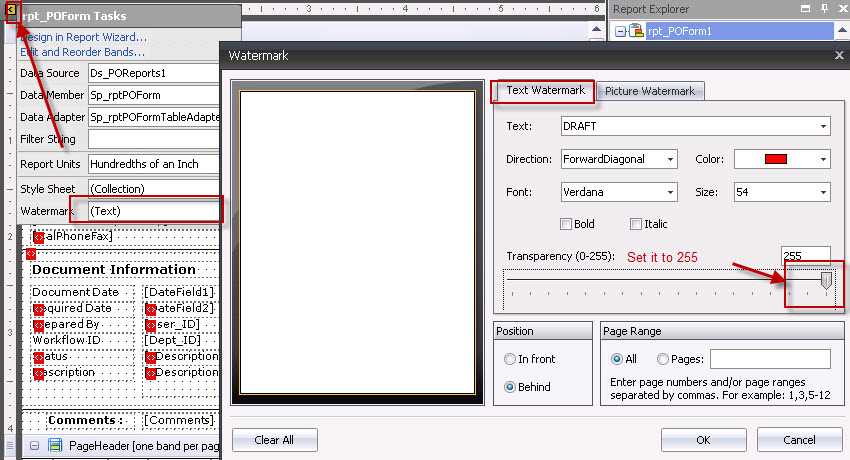
Task: Enable the Italic checkbox
Action: [636, 224]
